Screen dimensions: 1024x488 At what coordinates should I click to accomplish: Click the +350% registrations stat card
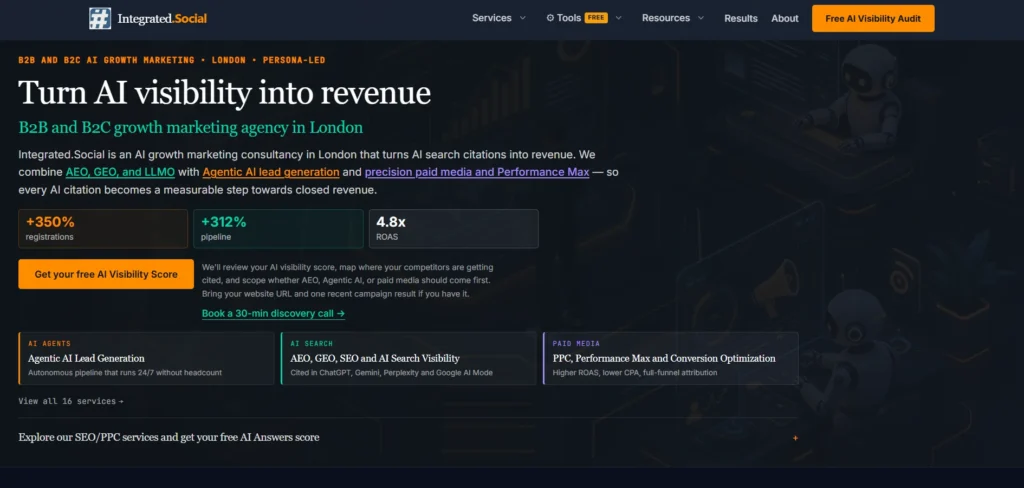click(103, 229)
